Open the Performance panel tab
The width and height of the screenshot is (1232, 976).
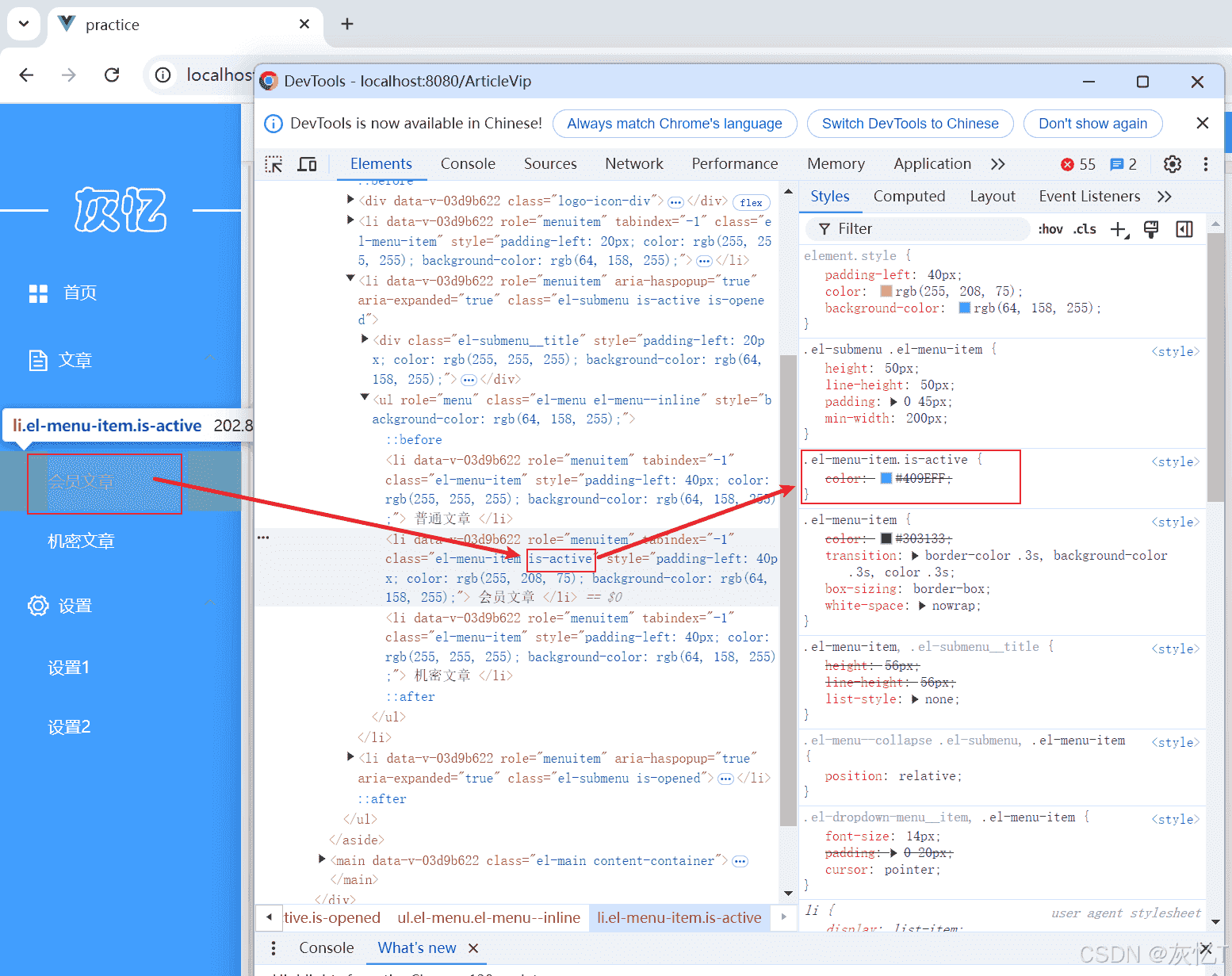735,164
